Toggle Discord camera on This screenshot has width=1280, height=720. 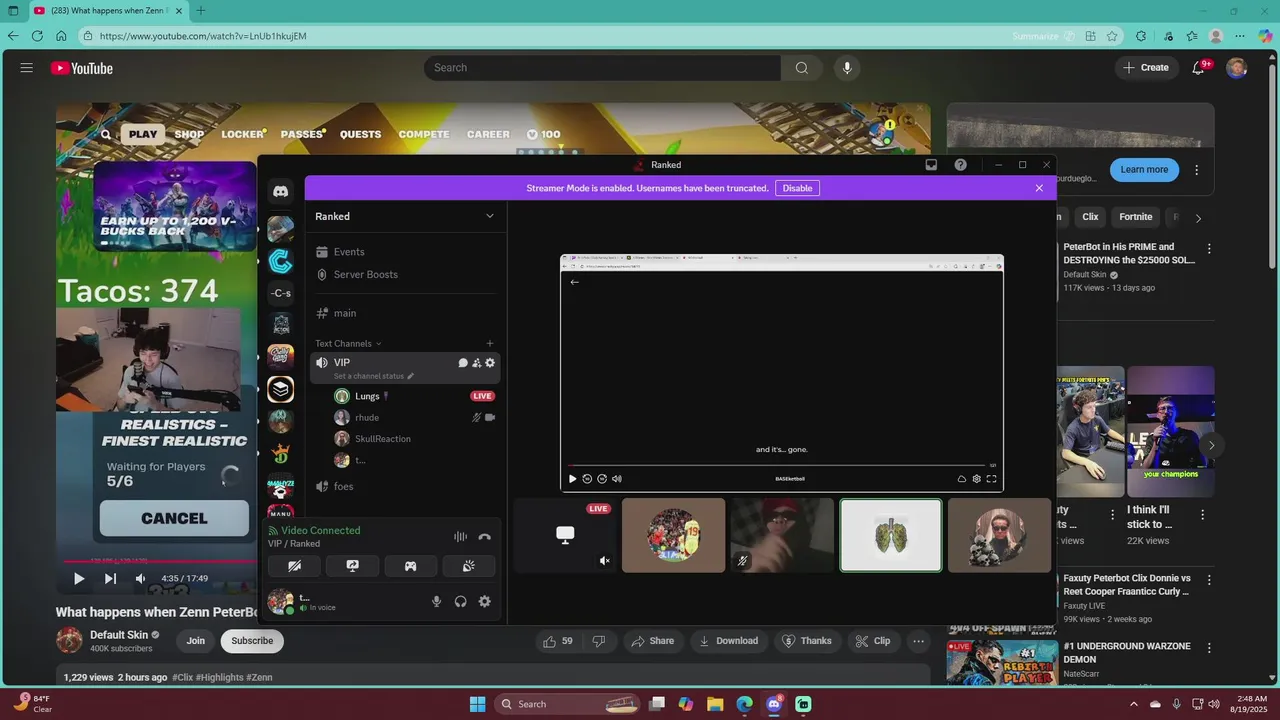click(x=294, y=566)
